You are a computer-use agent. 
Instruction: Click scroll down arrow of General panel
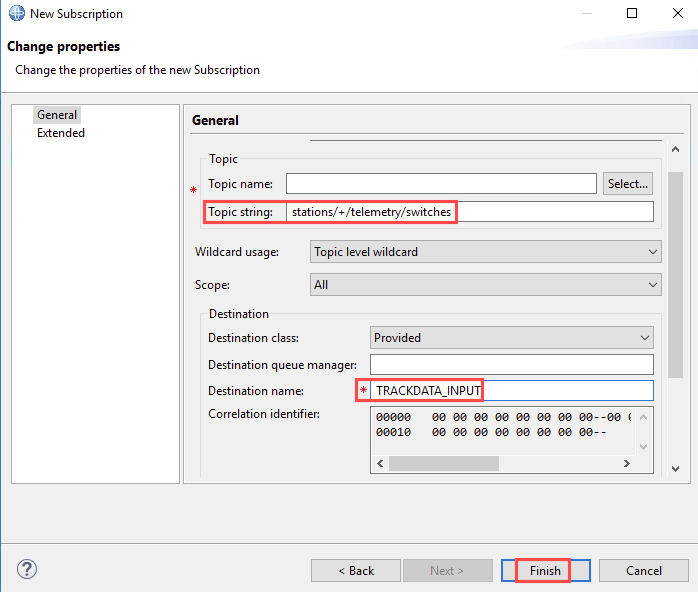pos(675,469)
